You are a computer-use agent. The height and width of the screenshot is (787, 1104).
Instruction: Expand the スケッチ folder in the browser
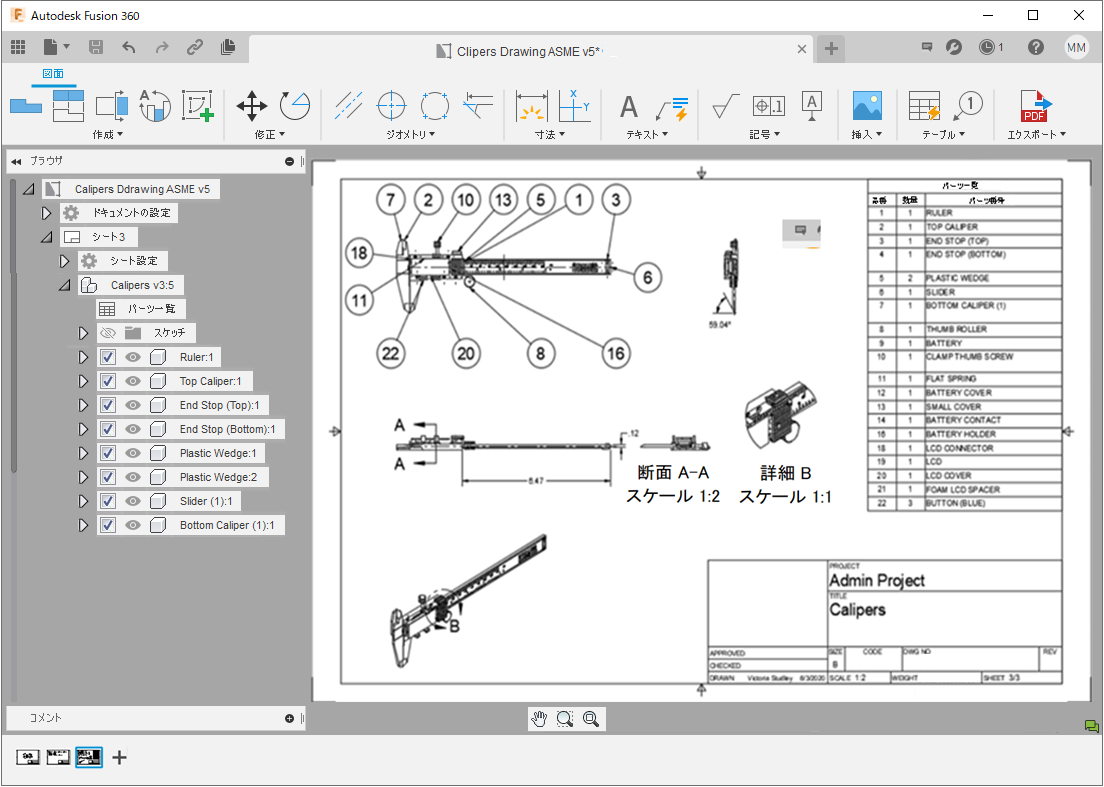(84, 333)
